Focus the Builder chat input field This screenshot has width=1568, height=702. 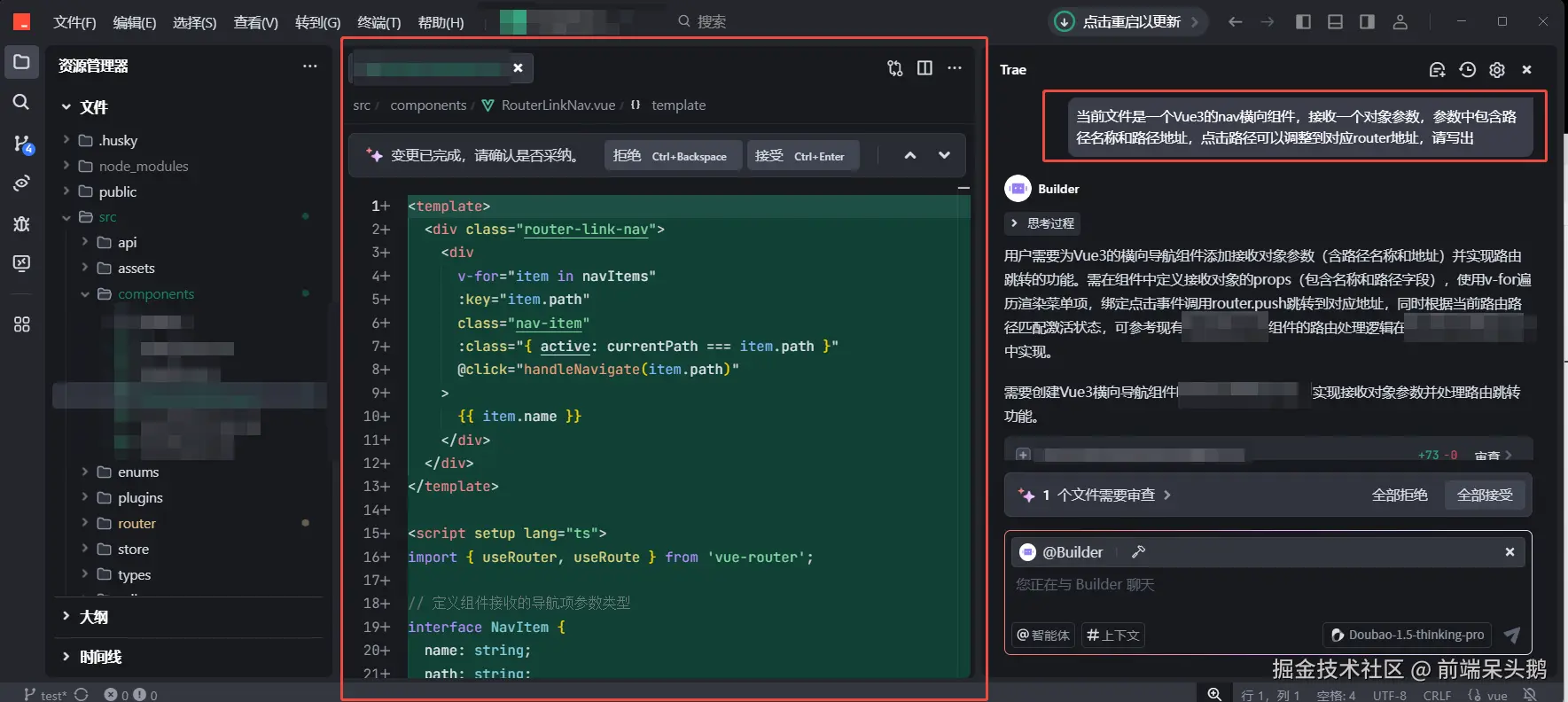point(1268,585)
